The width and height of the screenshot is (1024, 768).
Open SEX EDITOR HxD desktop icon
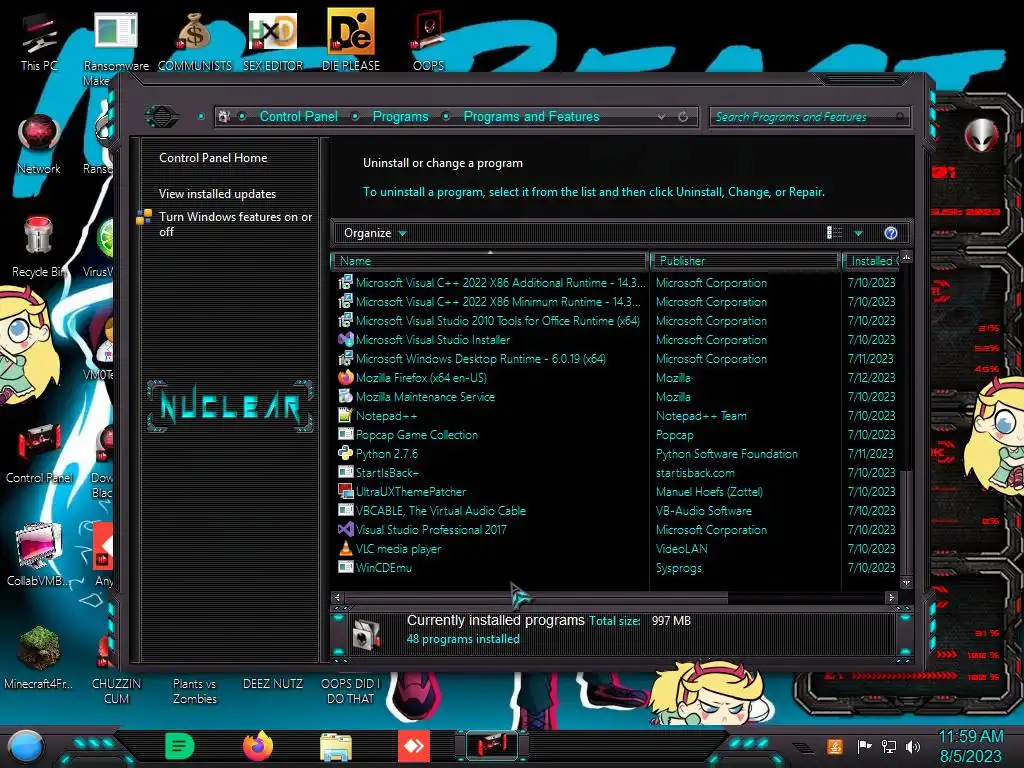(273, 42)
